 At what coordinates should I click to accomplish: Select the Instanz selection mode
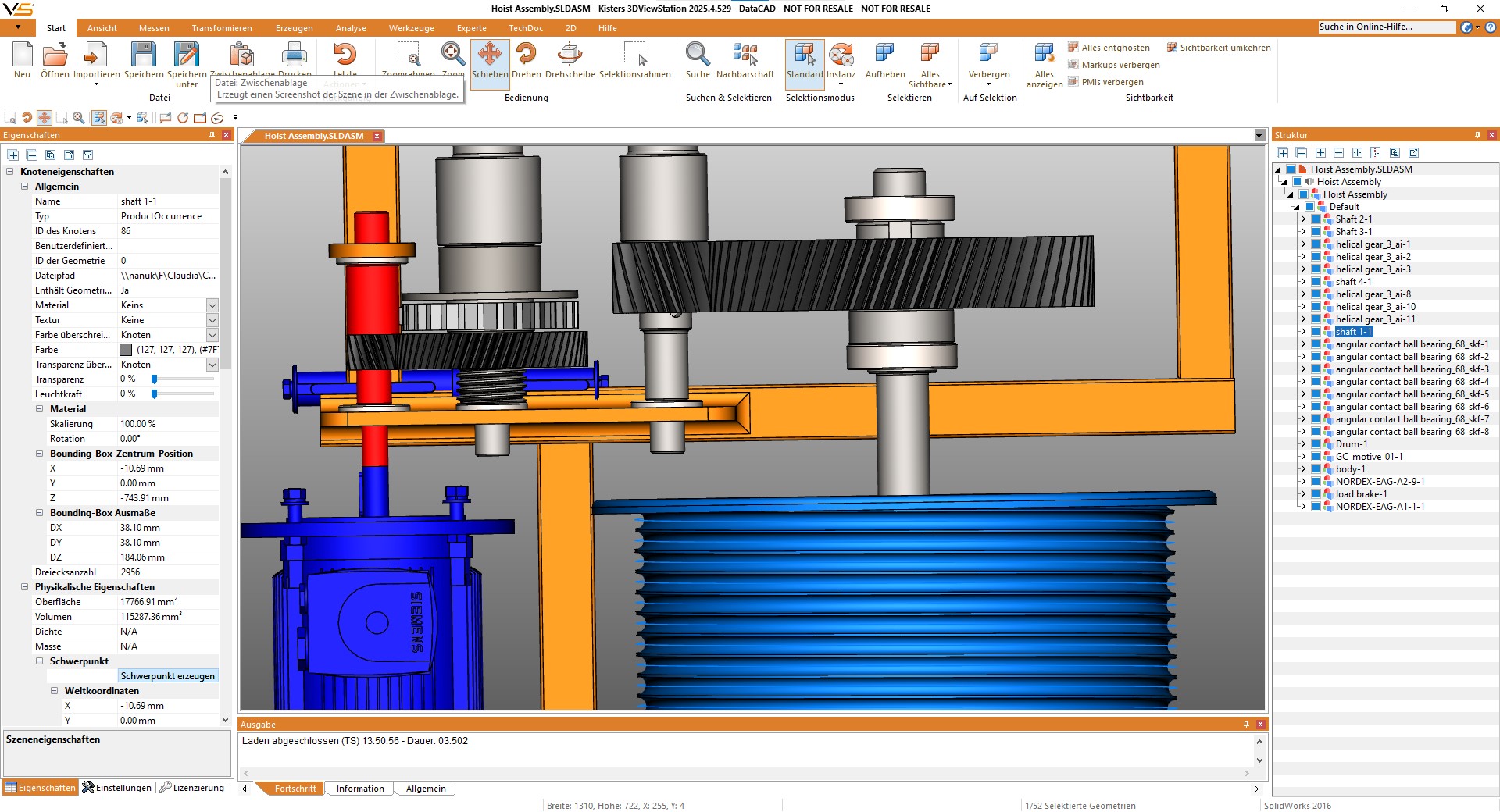click(x=841, y=55)
